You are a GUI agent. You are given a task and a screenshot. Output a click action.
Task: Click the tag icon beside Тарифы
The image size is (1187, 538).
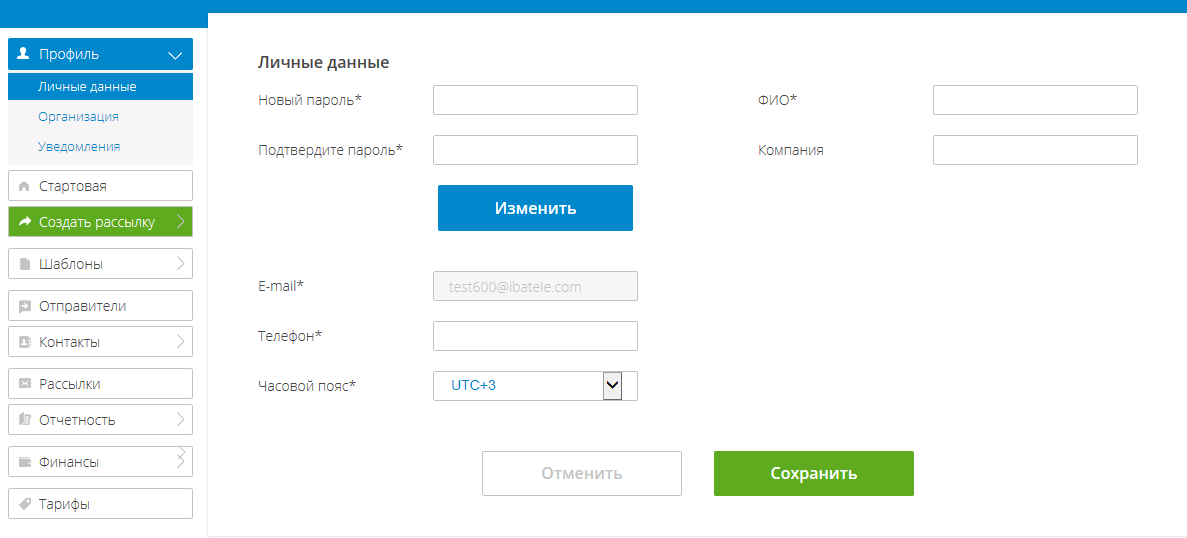pyautogui.click(x=24, y=504)
